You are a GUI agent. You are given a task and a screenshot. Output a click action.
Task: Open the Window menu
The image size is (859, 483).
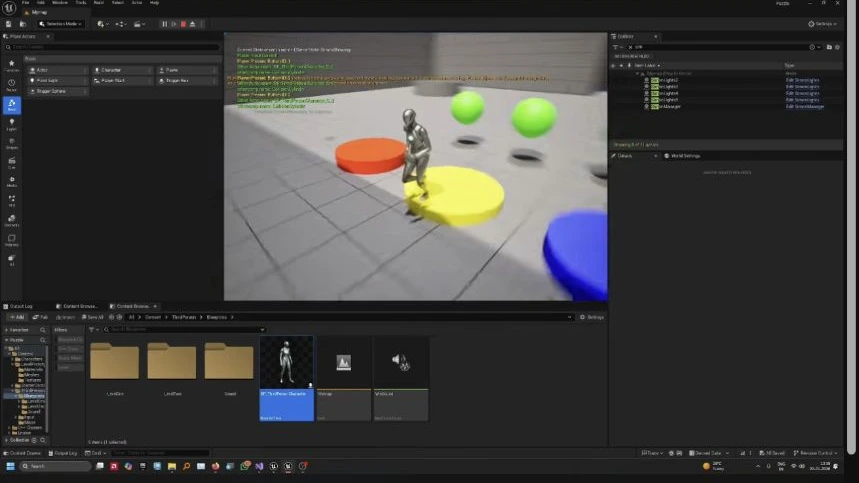point(60,3)
